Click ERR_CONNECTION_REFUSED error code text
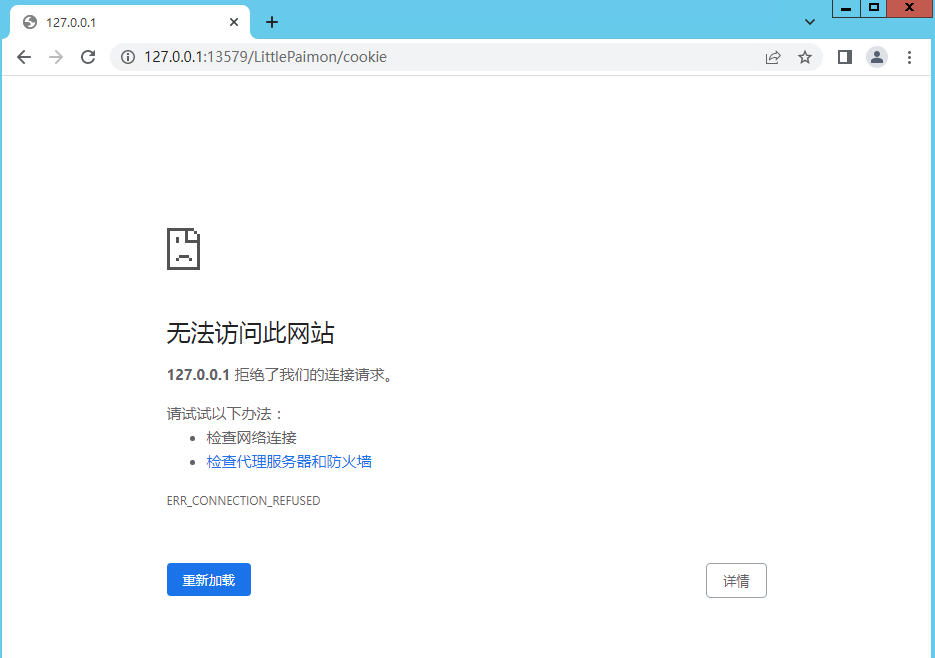The image size is (935, 658). coord(243,501)
